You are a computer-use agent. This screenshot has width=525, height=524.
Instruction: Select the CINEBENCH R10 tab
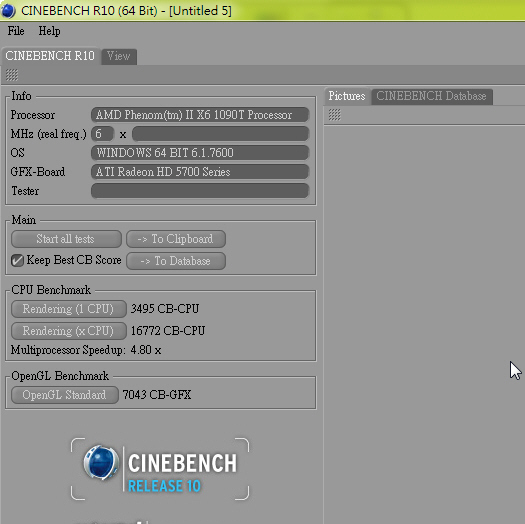tap(50, 56)
